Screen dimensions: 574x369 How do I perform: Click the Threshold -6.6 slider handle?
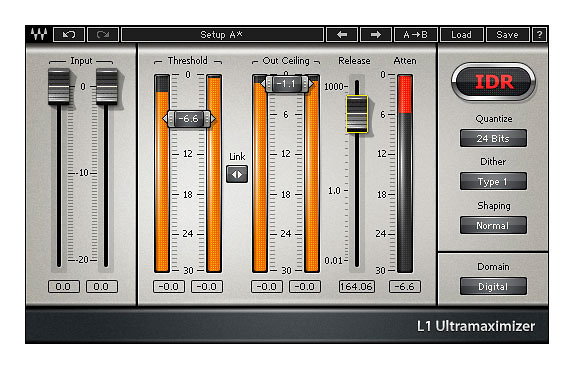[189, 119]
